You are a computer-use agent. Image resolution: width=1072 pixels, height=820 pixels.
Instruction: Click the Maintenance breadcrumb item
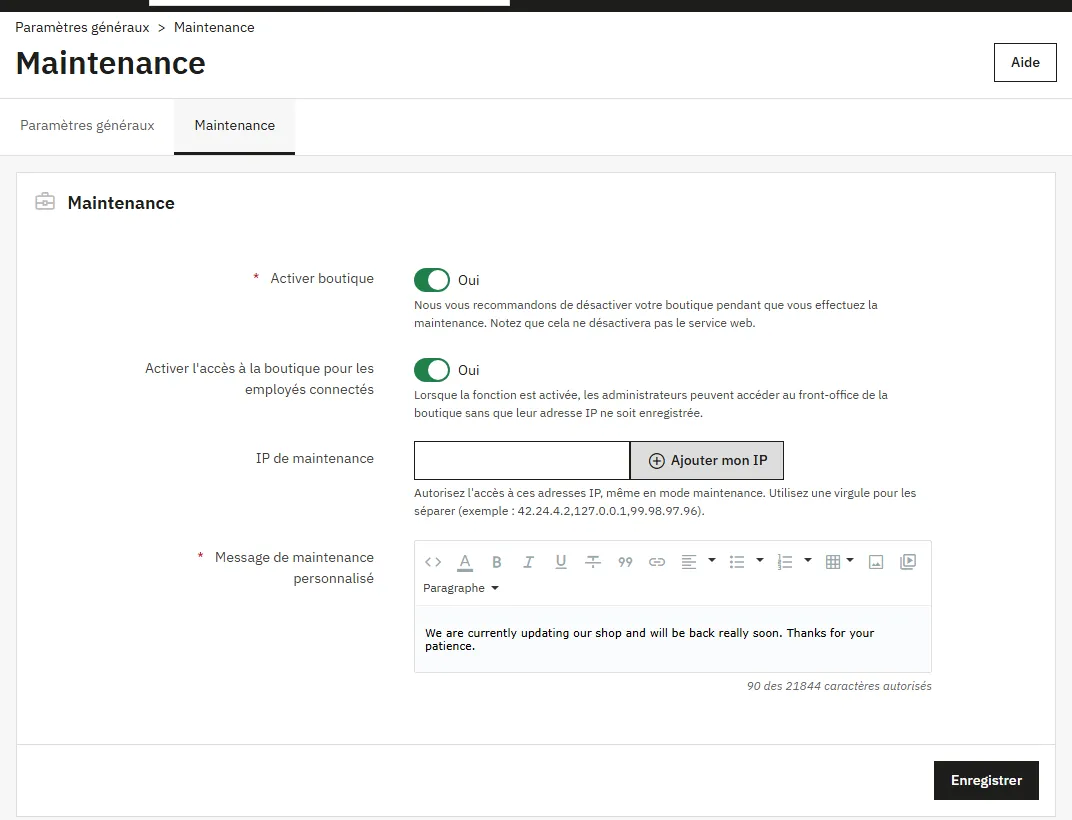pyautogui.click(x=214, y=27)
